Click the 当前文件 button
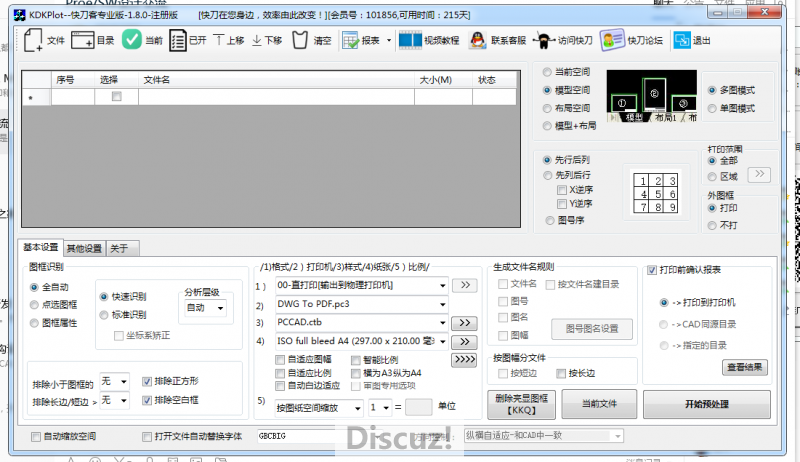800x462 pixels. click(599, 404)
